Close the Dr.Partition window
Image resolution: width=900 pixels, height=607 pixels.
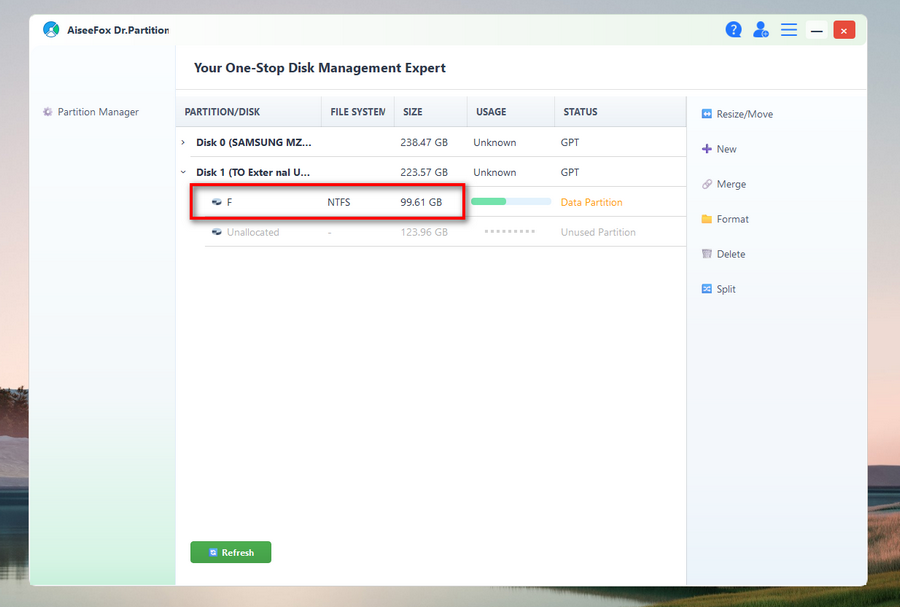844,30
